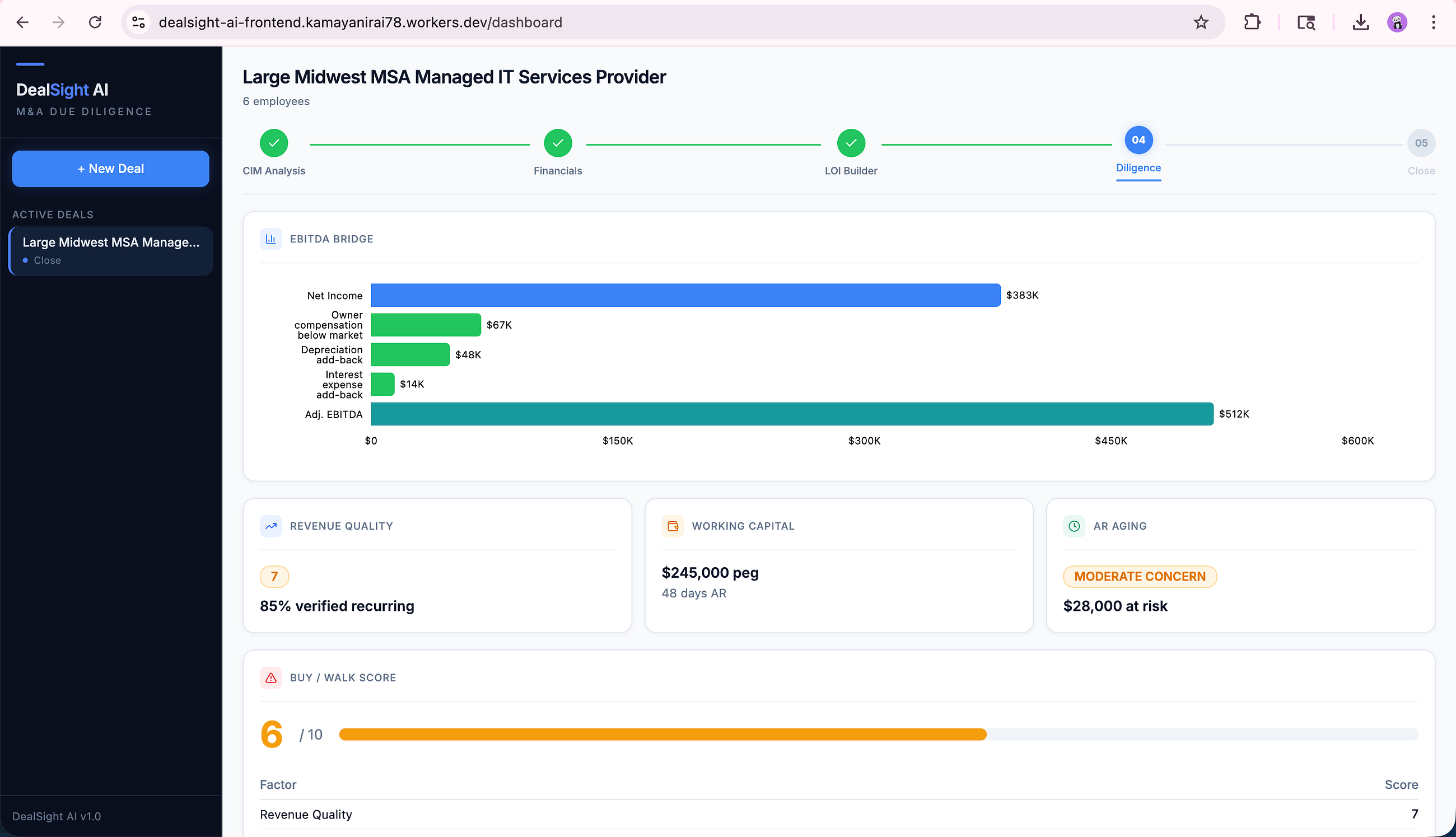Click the deal title heading text
The width and height of the screenshot is (1456, 837).
(x=454, y=77)
